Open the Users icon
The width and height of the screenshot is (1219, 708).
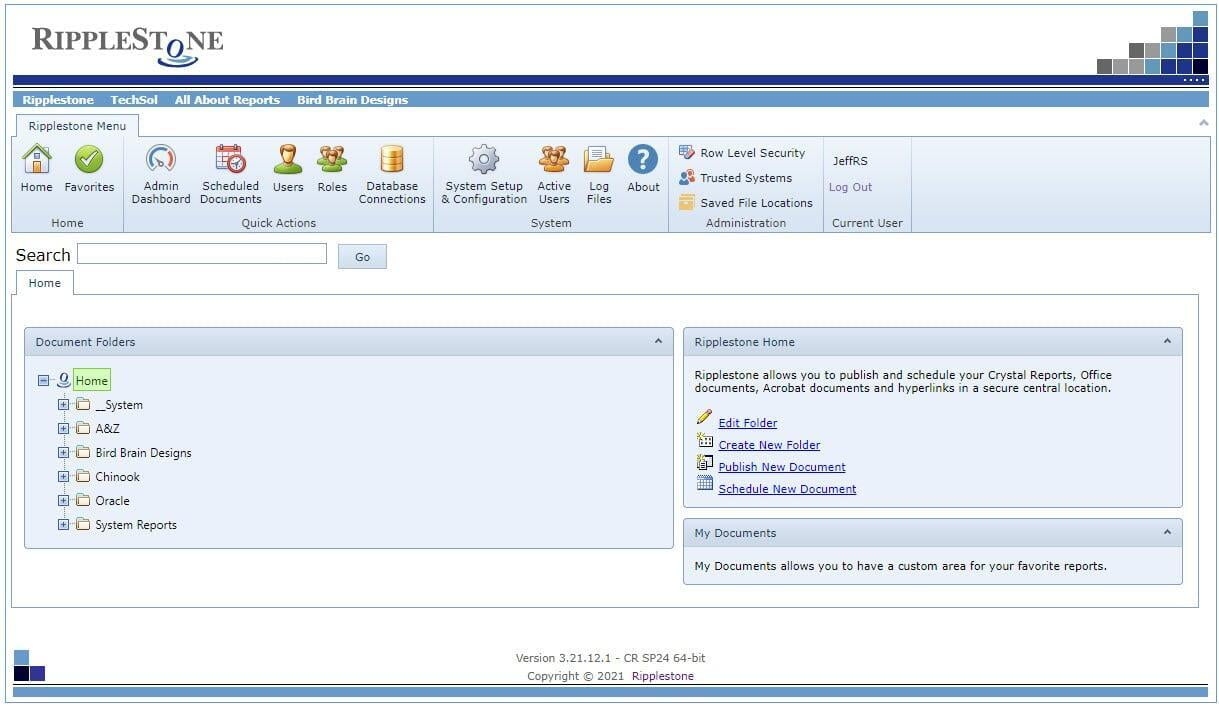coord(288,159)
